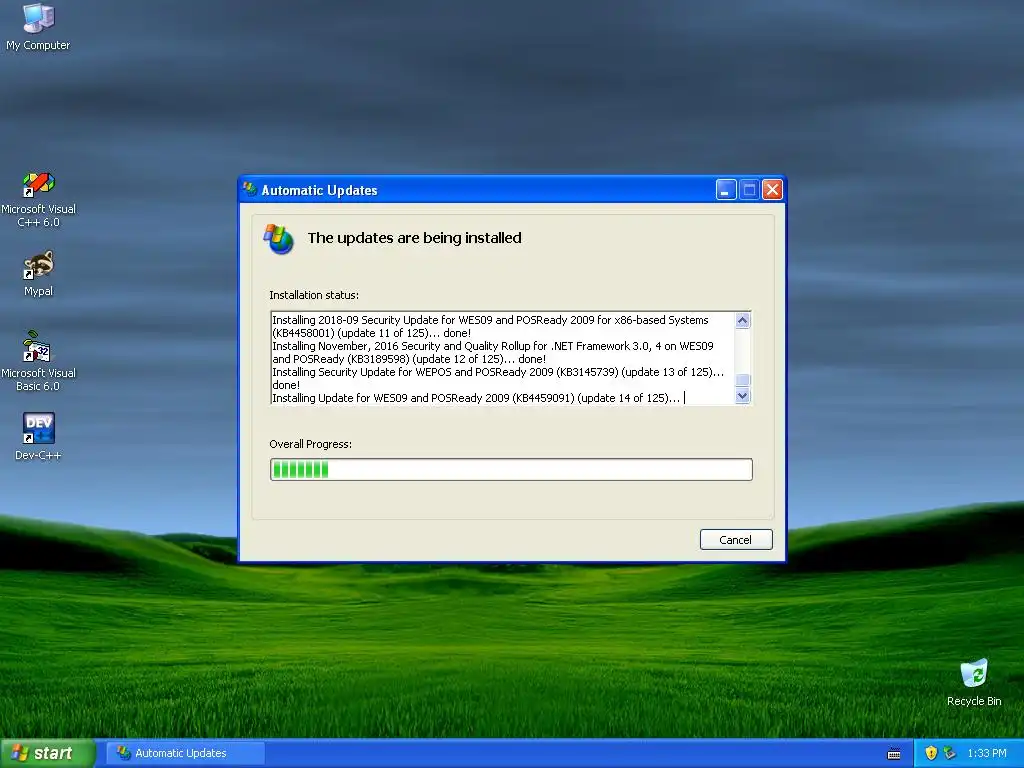Screen dimensions: 1024x768
Task: Click the 'Overall Progress:' label
Action: pos(311,443)
